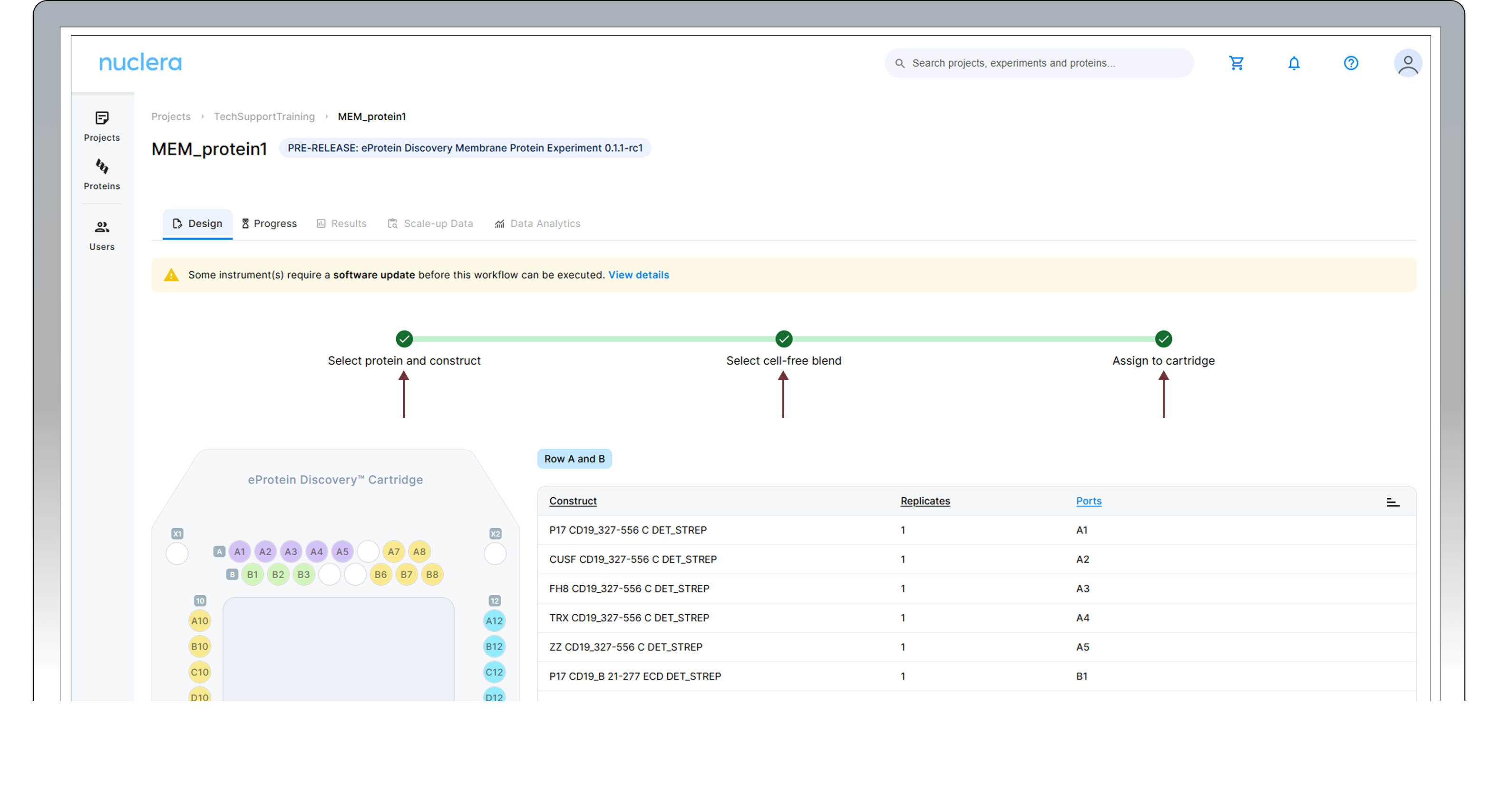The image size is (1490, 812).
Task: Open the Data Analytics tab
Action: click(x=537, y=224)
